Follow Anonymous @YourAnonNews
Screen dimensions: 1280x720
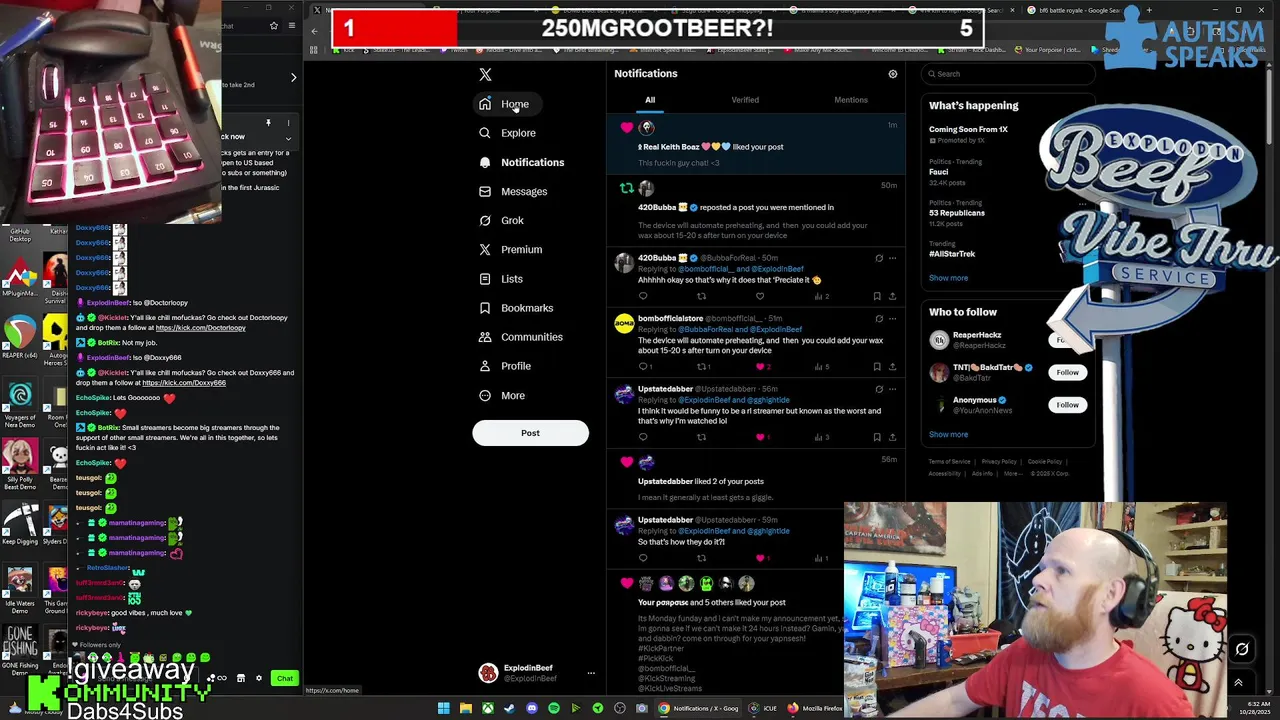point(1067,405)
